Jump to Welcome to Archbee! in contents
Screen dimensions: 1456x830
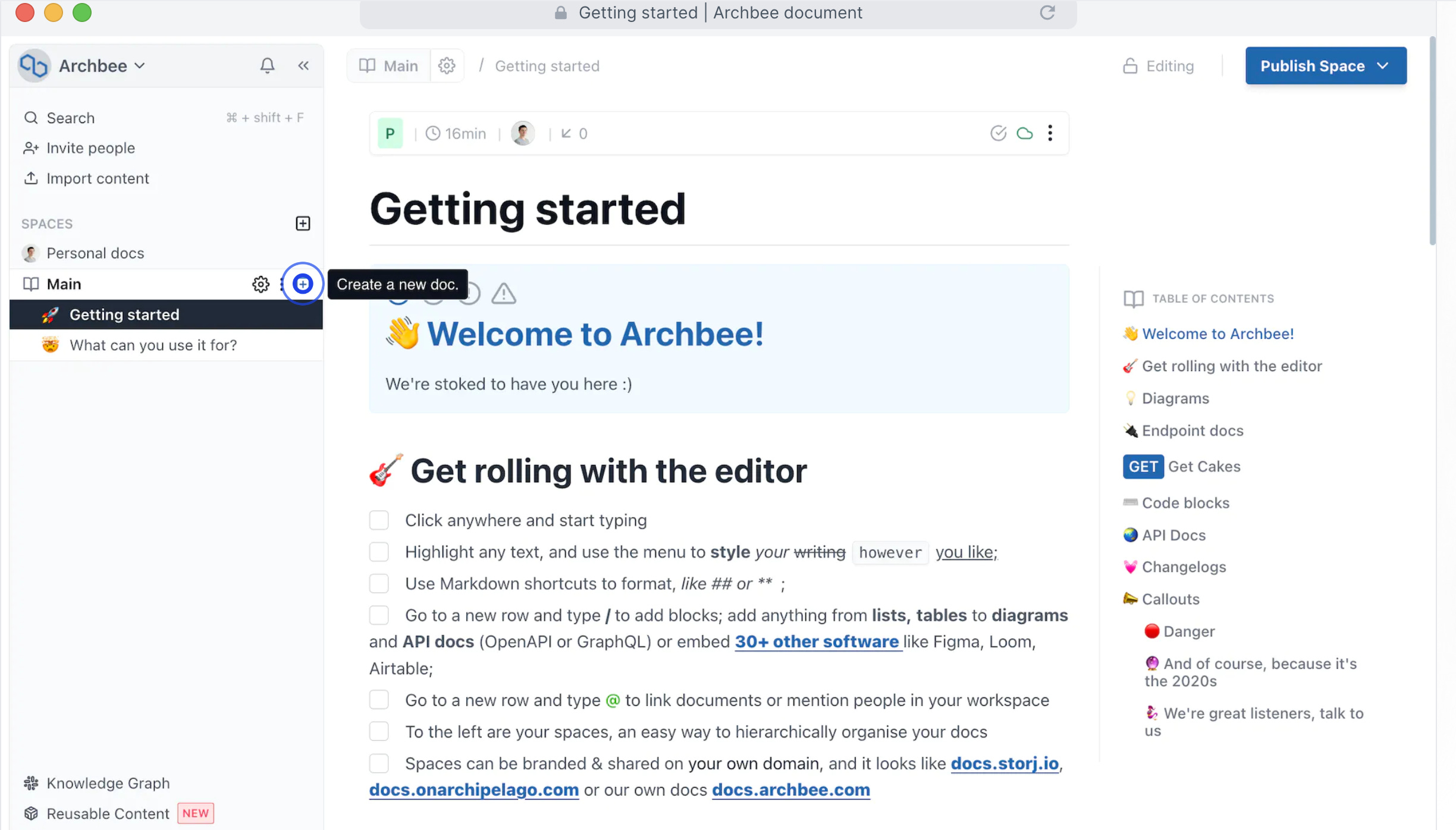coord(1217,334)
